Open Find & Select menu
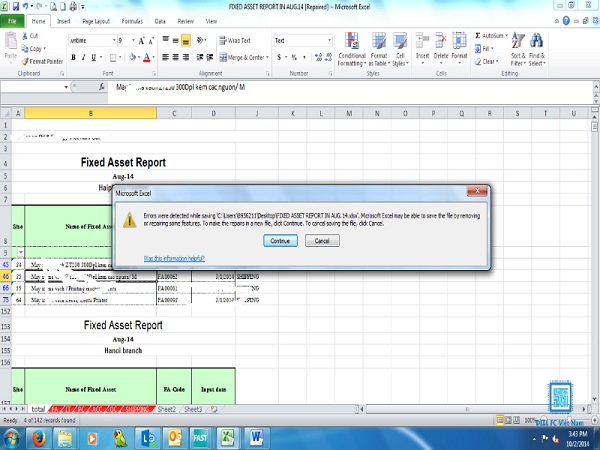 coord(537,49)
